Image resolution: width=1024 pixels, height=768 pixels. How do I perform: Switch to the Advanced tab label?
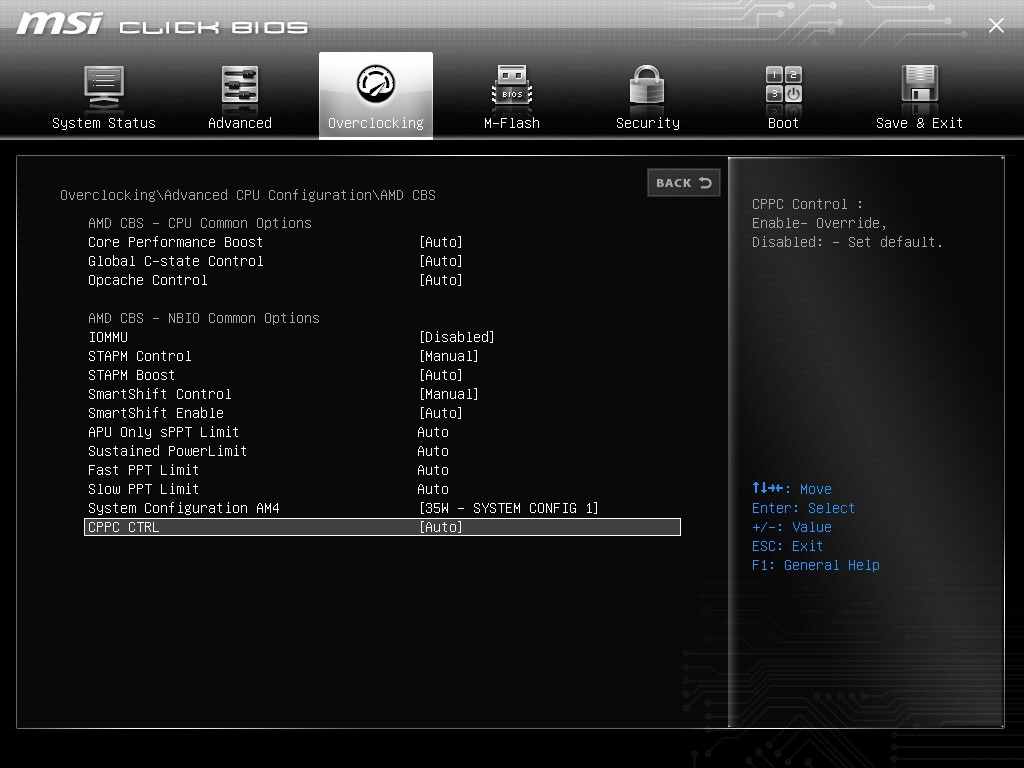[240, 123]
